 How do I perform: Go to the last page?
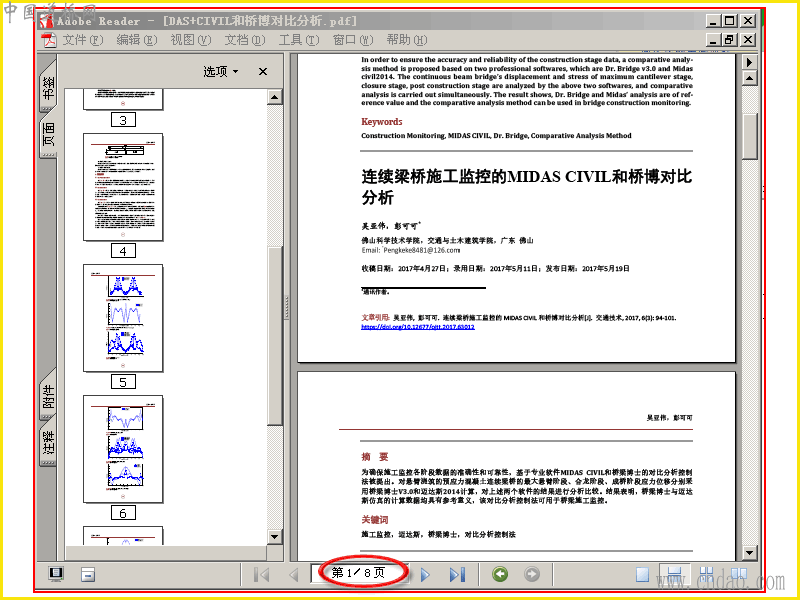click(x=457, y=574)
